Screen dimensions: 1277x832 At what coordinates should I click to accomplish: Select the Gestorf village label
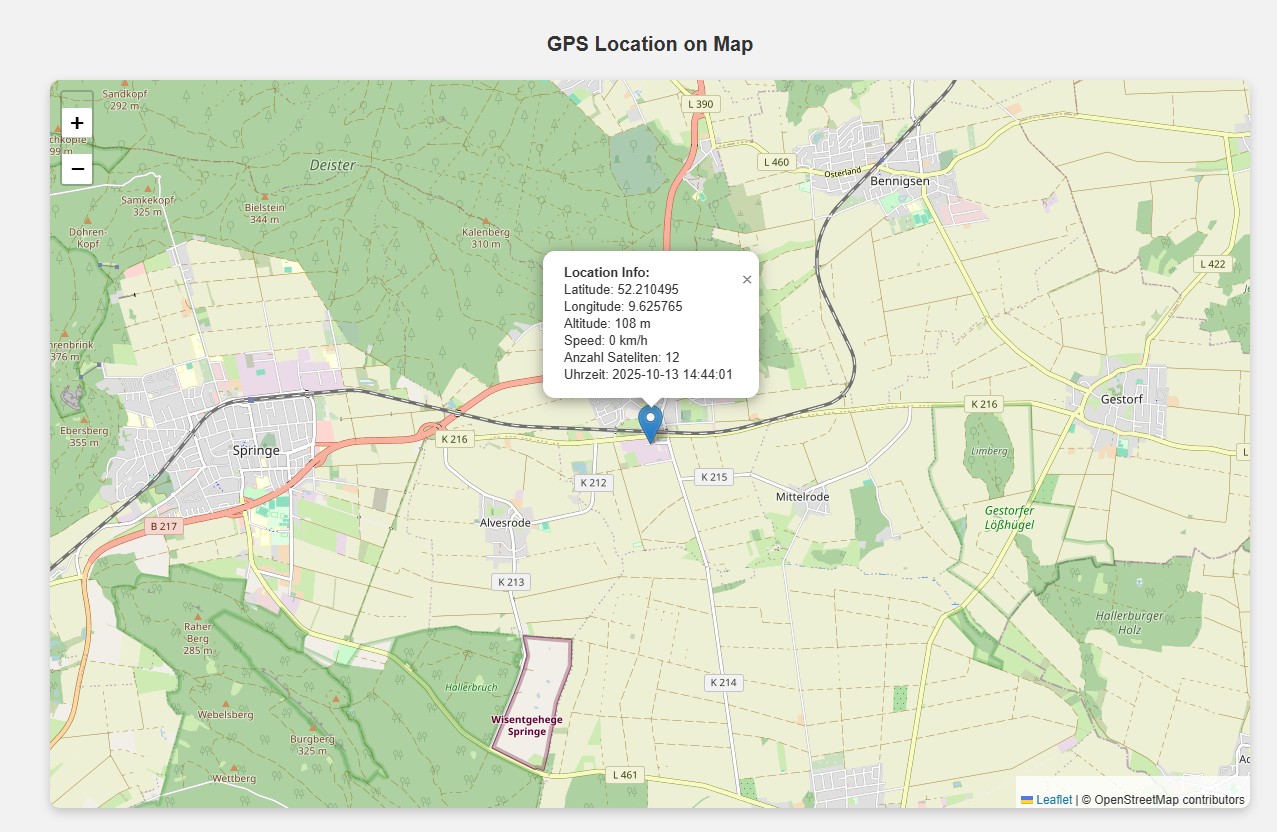[x=1120, y=398]
